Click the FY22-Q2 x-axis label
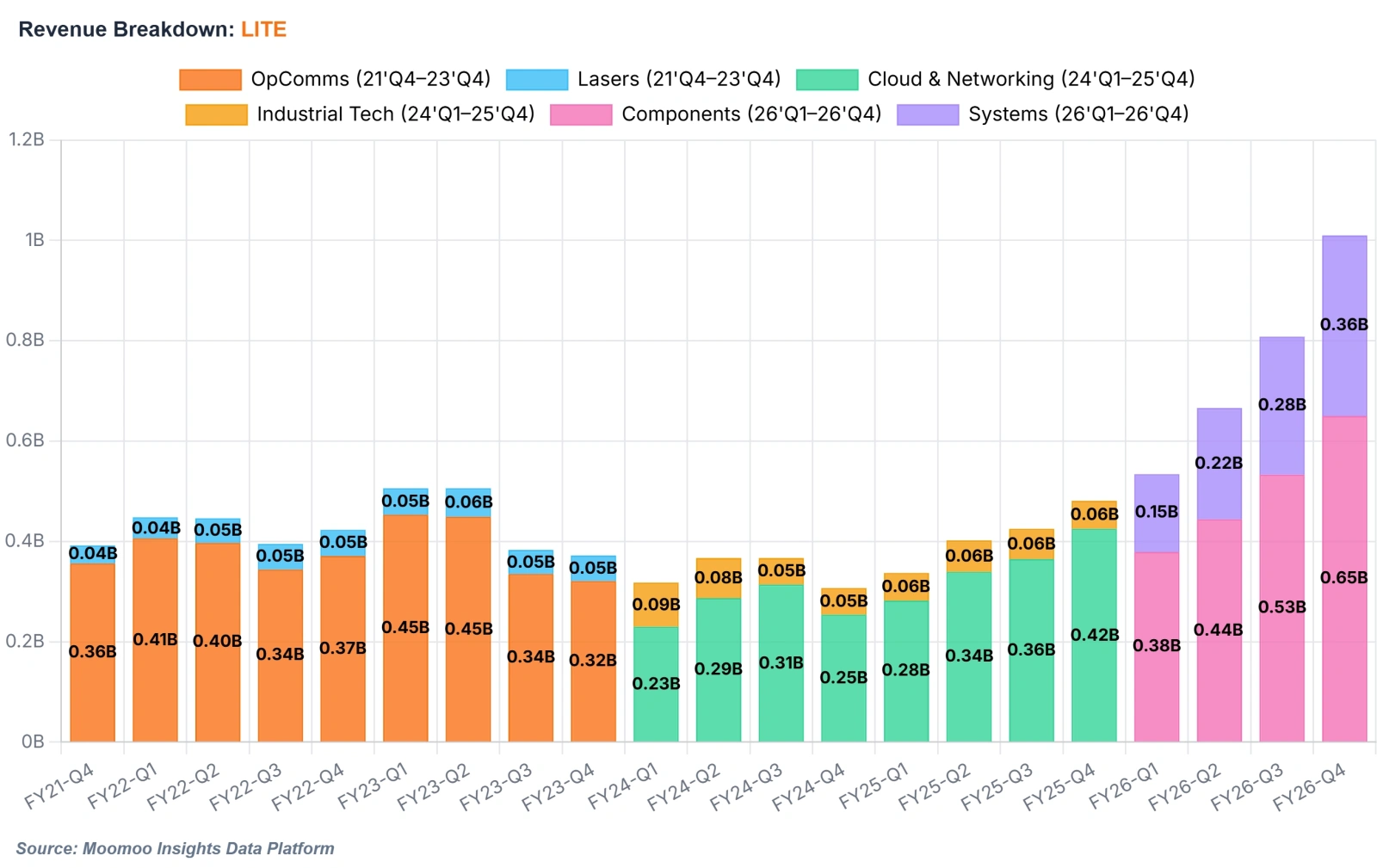Screen dimensions: 1377x868 pos(183,786)
